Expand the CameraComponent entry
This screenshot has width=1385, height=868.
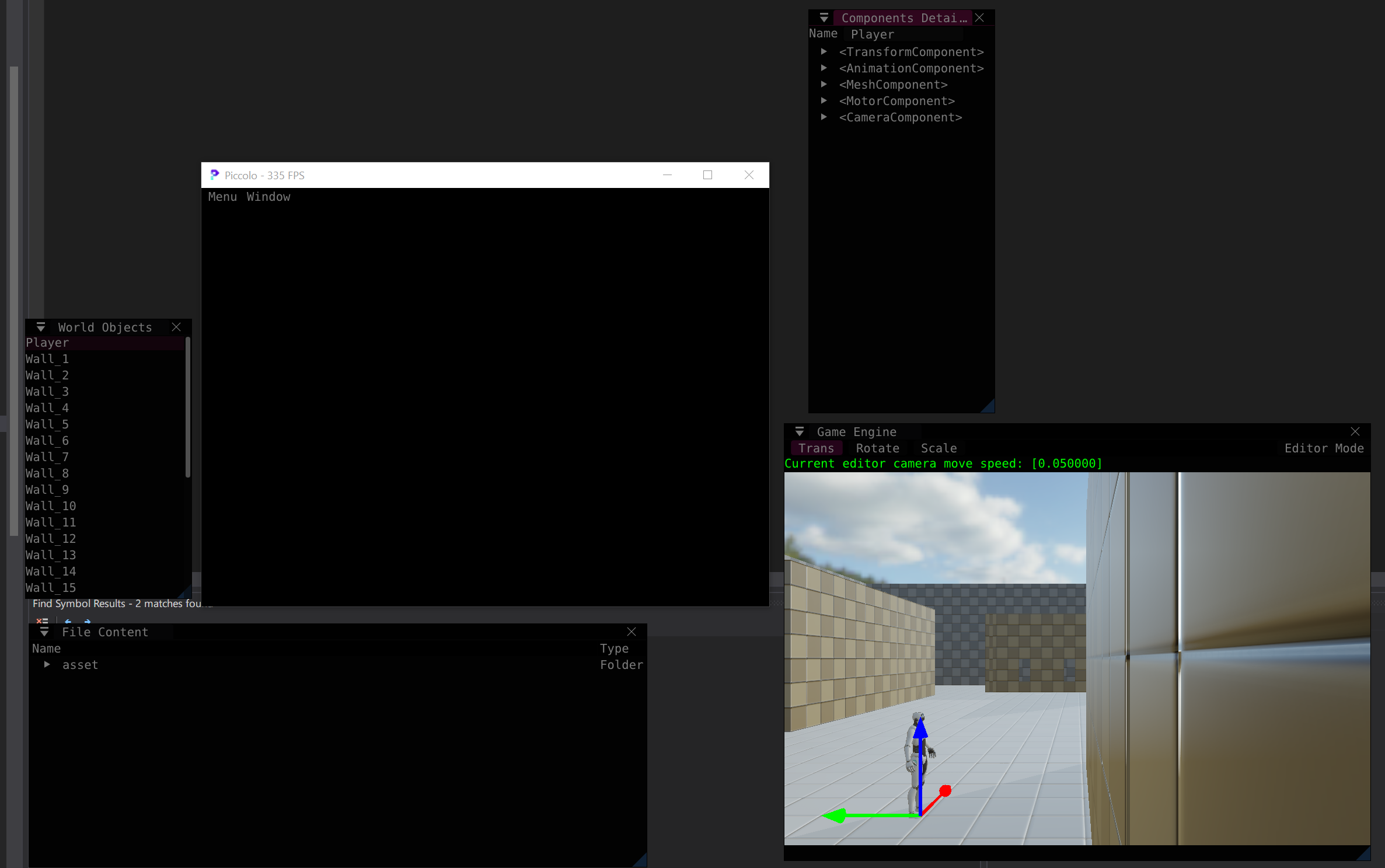[x=824, y=117]
